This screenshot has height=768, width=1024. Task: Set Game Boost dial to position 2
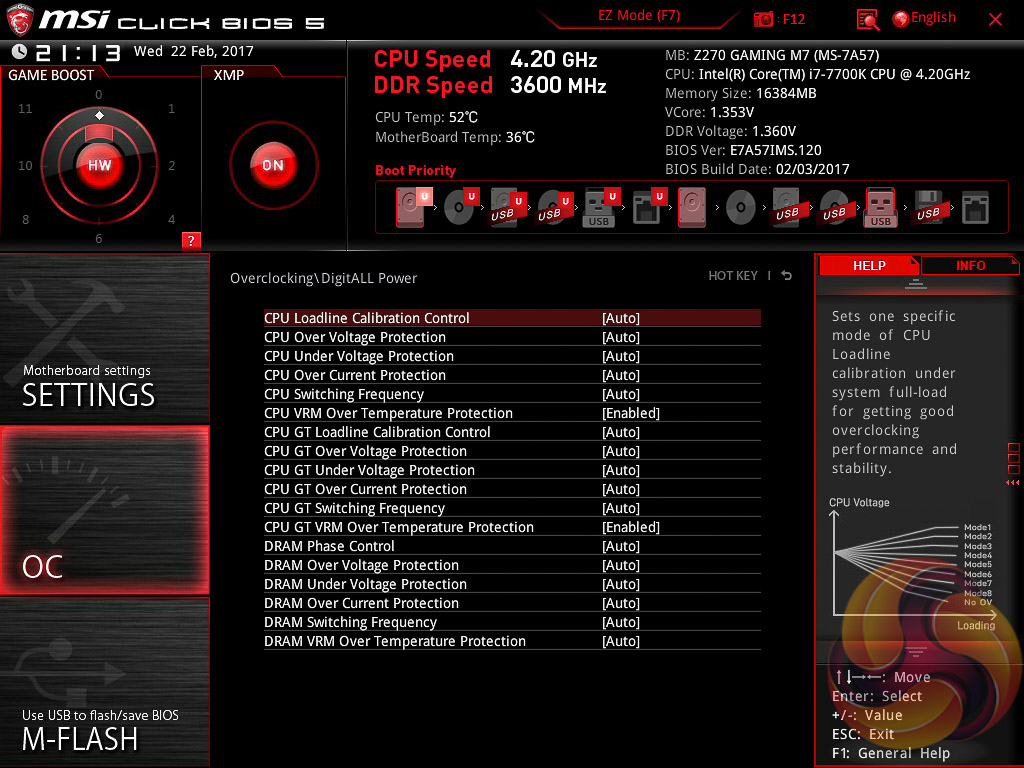171,165
